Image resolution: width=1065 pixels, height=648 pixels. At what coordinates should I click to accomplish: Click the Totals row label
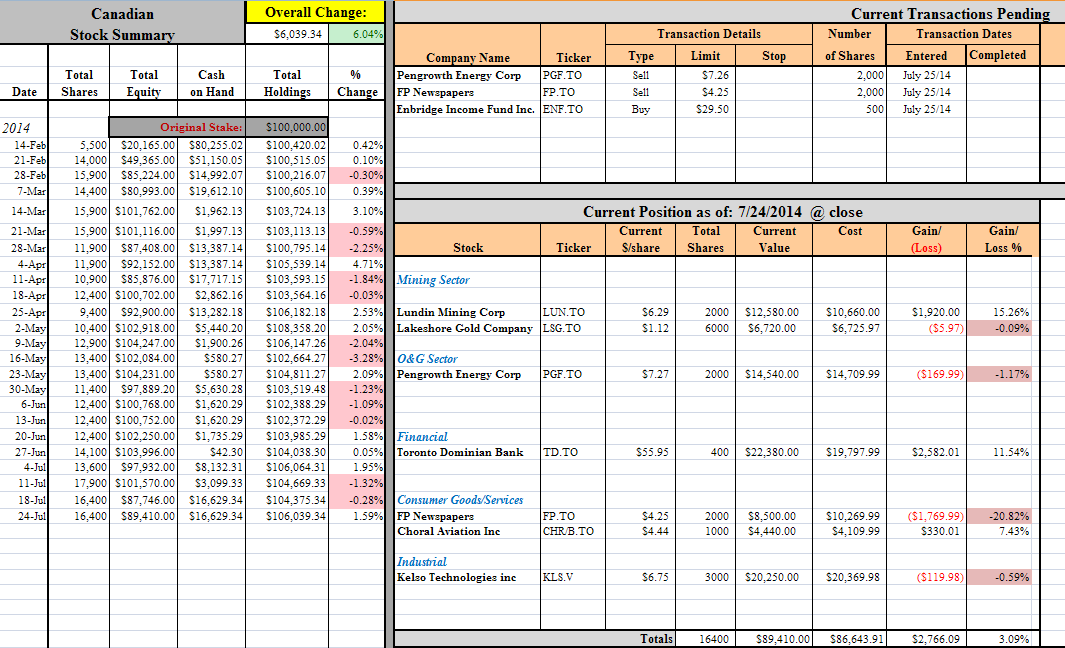(x=656, y=638)
